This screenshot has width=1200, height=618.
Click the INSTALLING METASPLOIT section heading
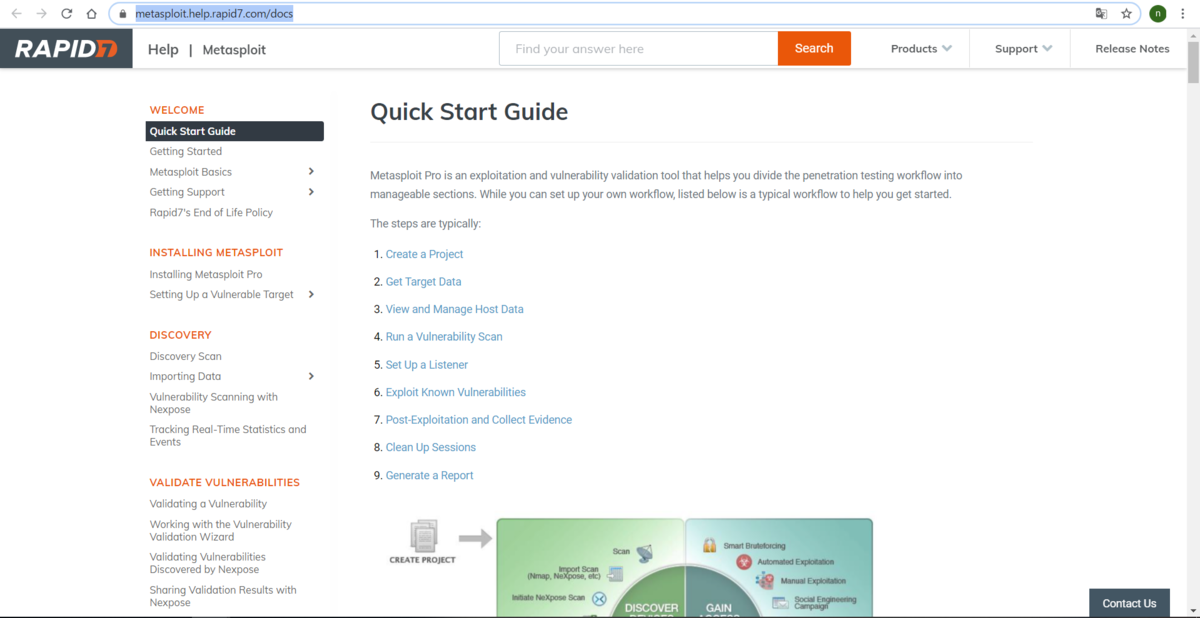216,253
